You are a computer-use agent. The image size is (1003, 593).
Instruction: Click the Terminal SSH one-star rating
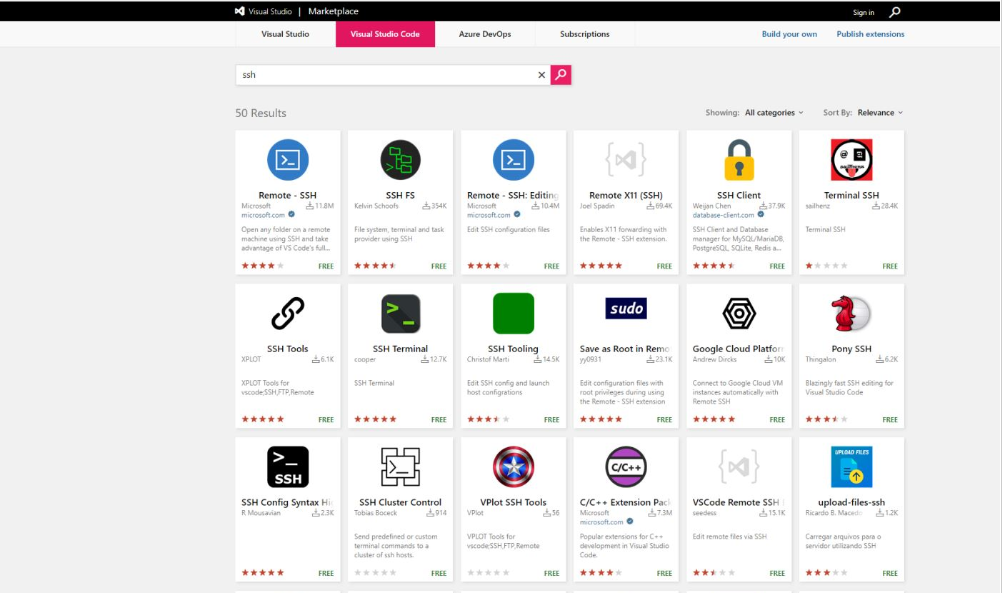(x=826, y=265)
